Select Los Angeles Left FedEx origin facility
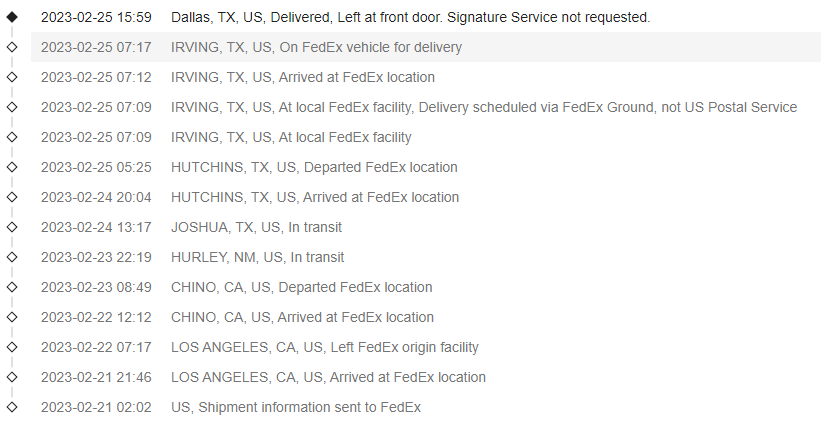This screenshot has height=423, width=821. (324, 347)
